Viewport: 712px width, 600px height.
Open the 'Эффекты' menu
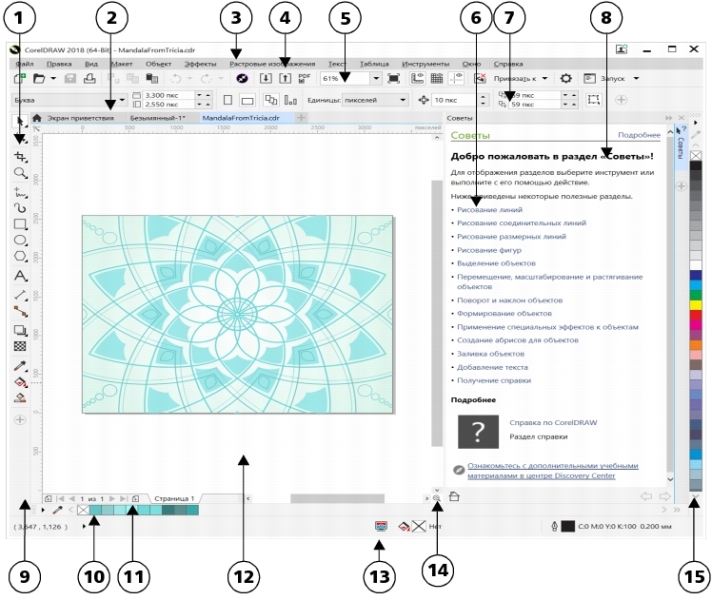coord(201,63)
